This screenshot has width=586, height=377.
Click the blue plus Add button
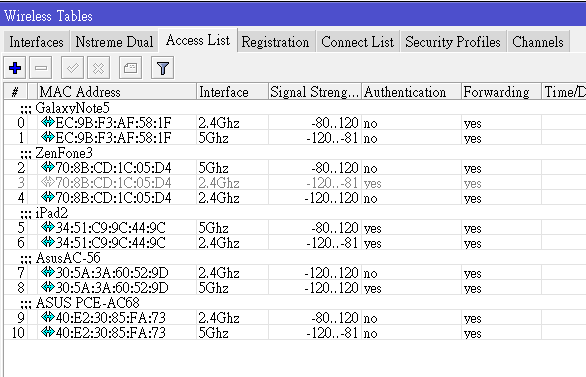pos(15,68)
